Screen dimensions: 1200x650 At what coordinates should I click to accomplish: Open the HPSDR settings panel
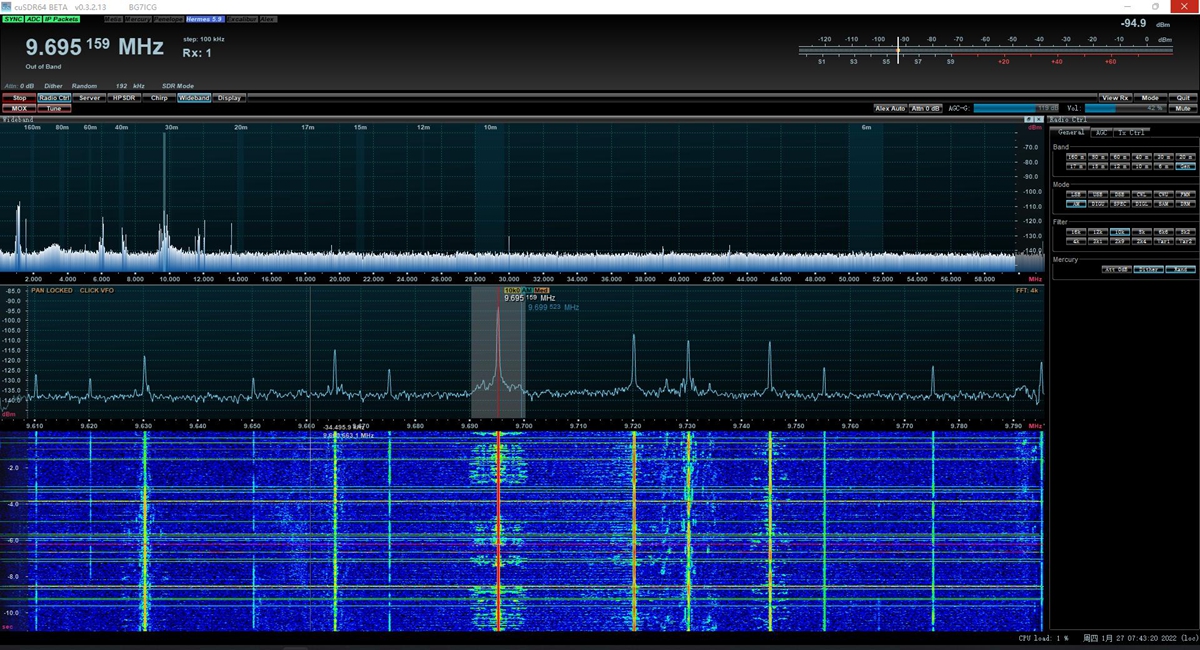(x=124, y=98)
